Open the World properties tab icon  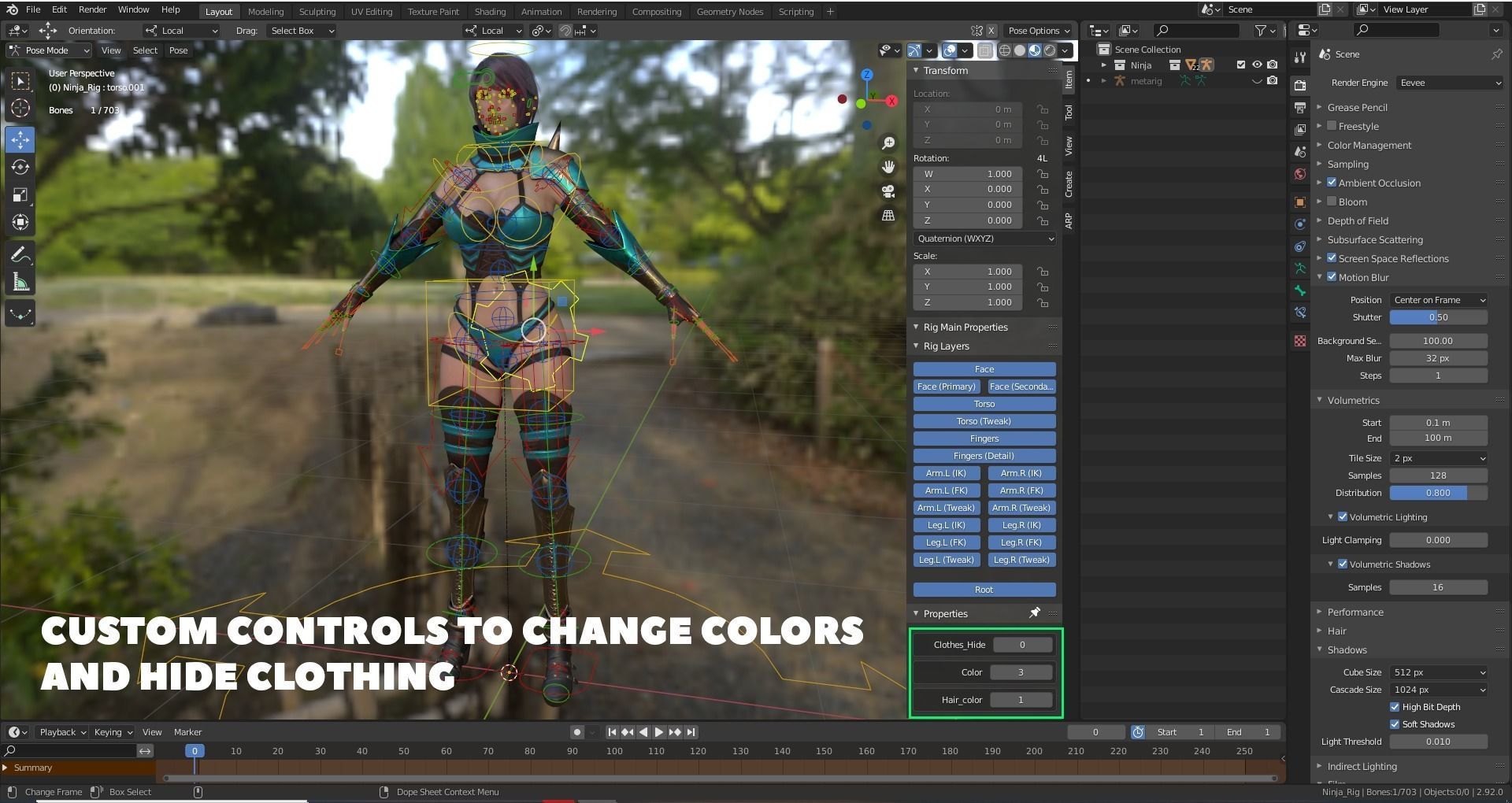[1300, 174]
